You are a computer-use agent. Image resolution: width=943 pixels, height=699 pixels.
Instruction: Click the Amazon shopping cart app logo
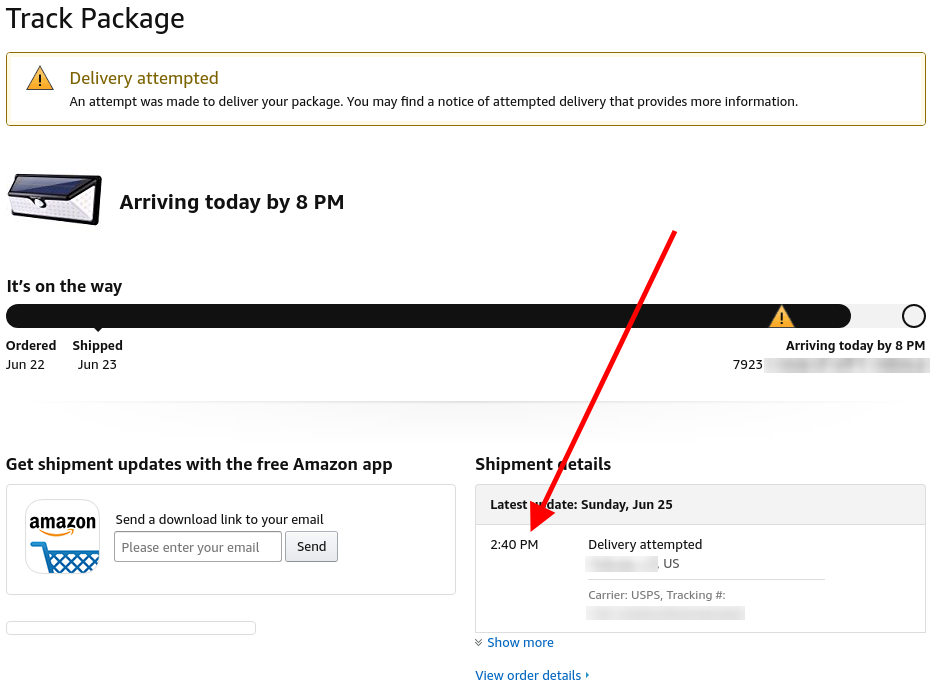tap(62, 537)
